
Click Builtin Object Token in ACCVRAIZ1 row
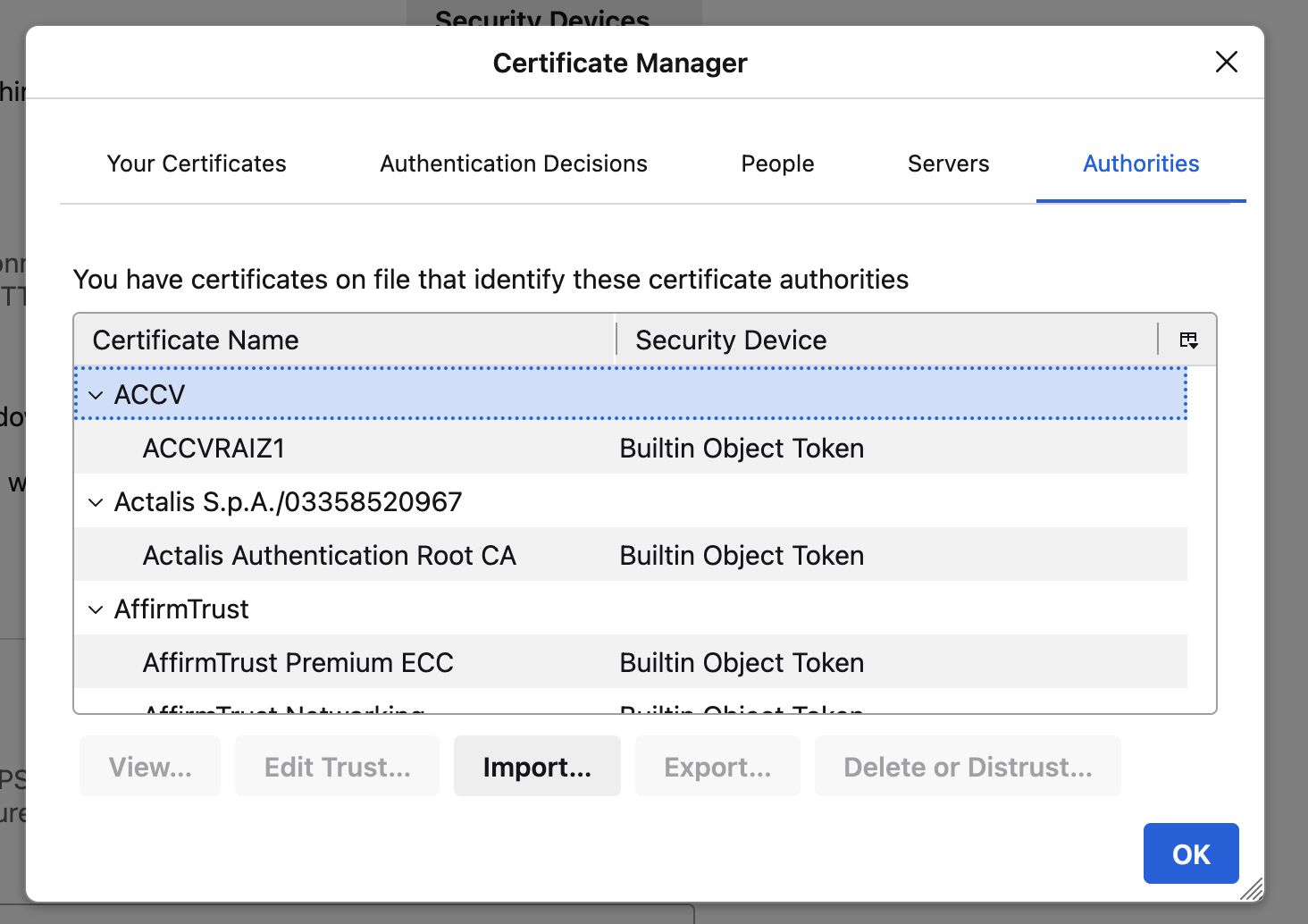pos(742,448)
